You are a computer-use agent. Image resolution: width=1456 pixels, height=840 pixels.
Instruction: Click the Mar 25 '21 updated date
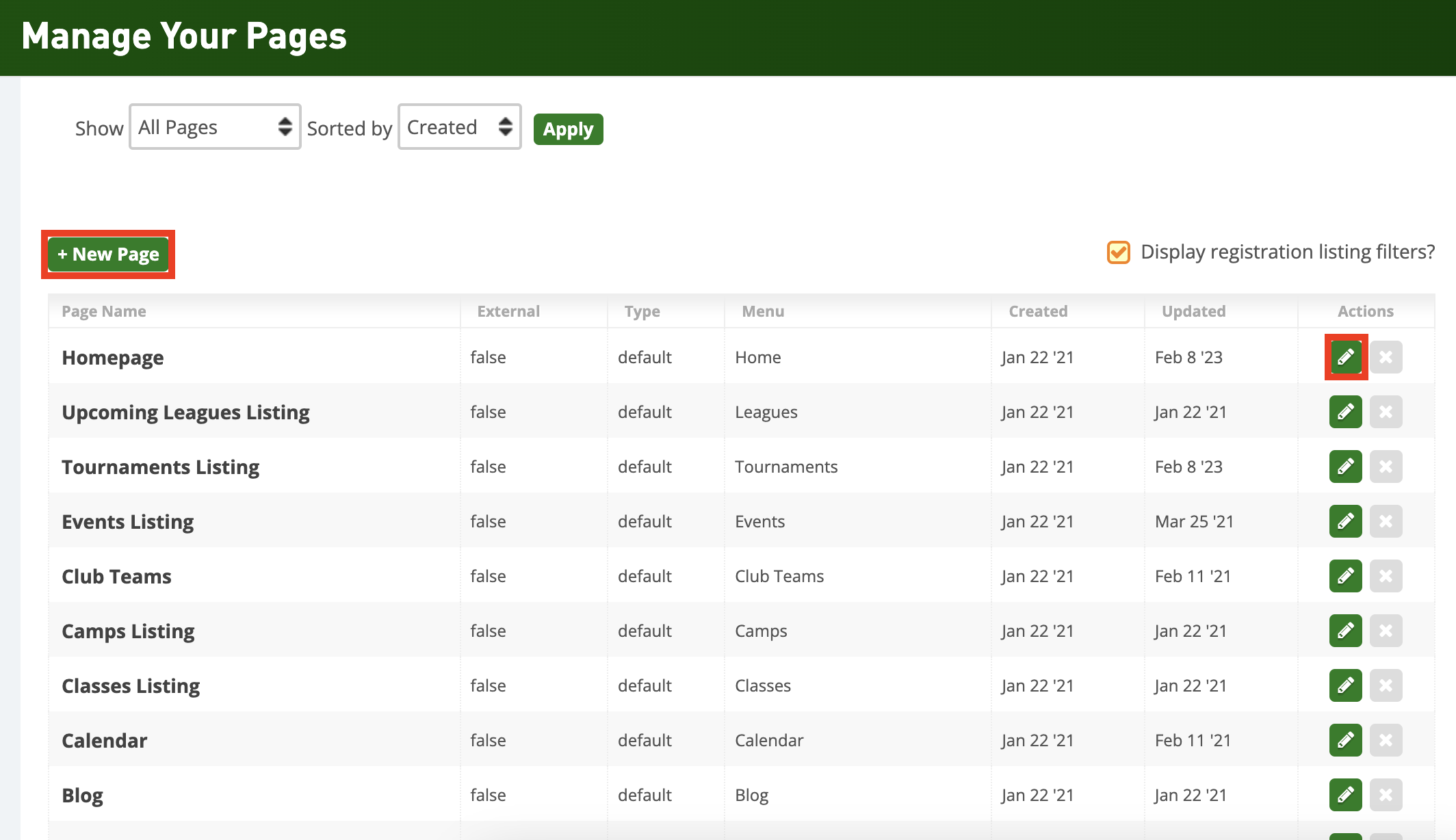coord(1194,521)
